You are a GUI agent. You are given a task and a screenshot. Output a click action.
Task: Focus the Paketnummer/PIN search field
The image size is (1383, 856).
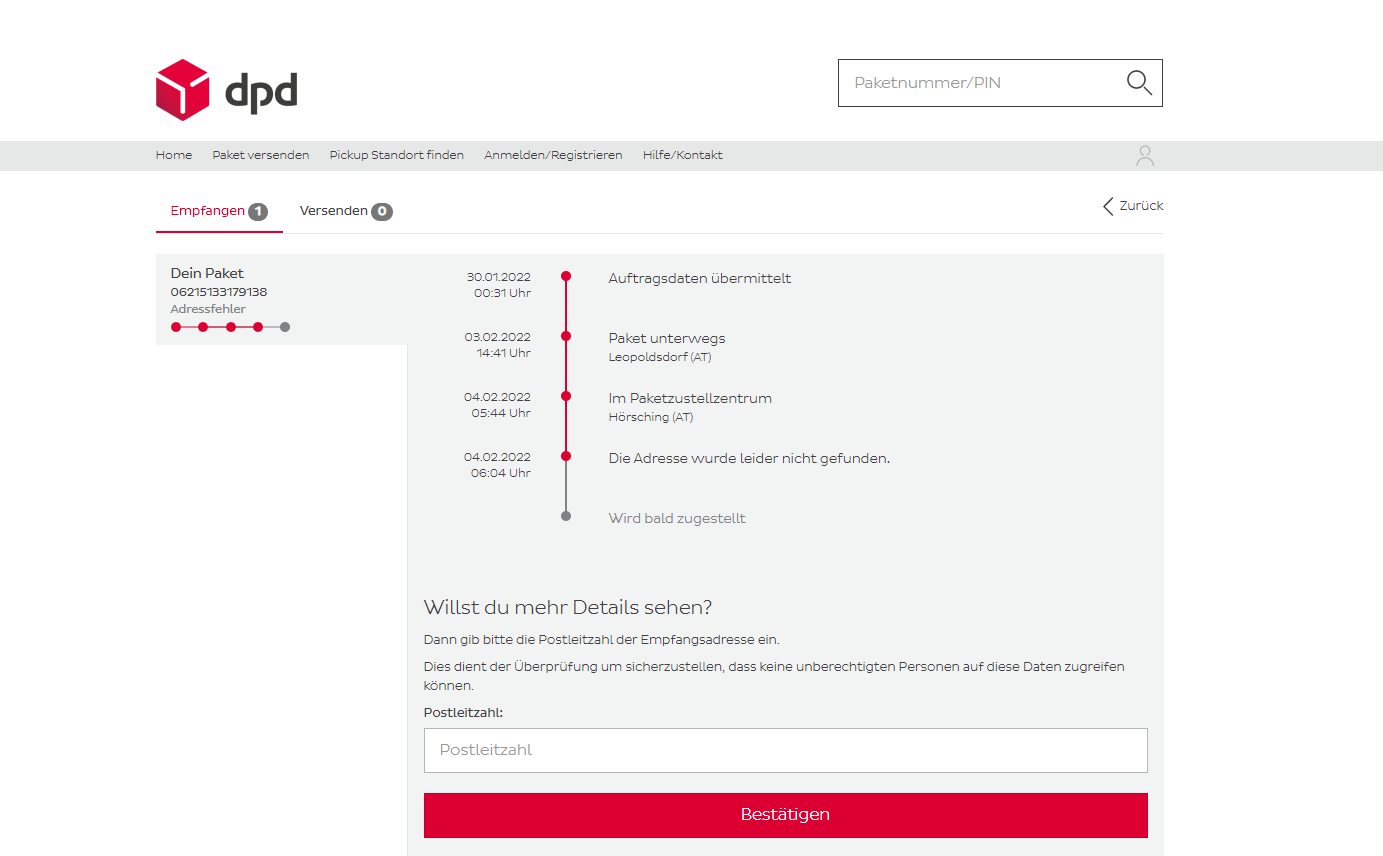coord(980,83)
